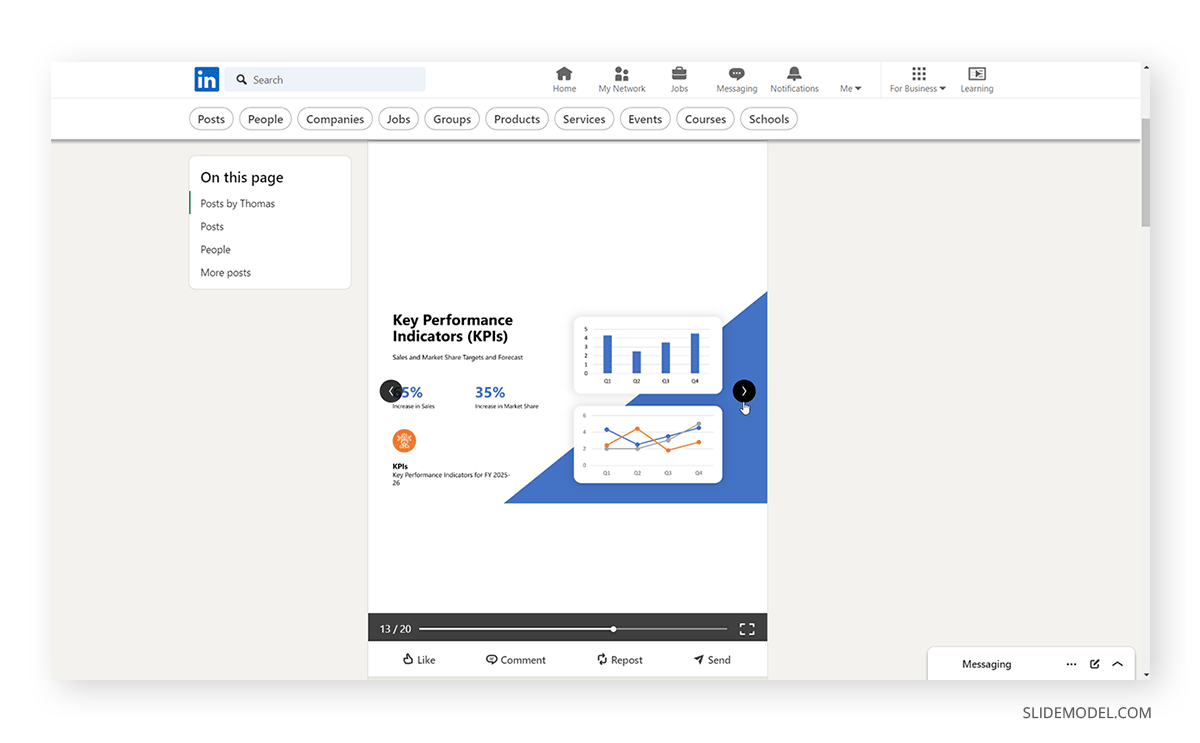
Task: Expand For Business apps menu
Action: (918, 80)
